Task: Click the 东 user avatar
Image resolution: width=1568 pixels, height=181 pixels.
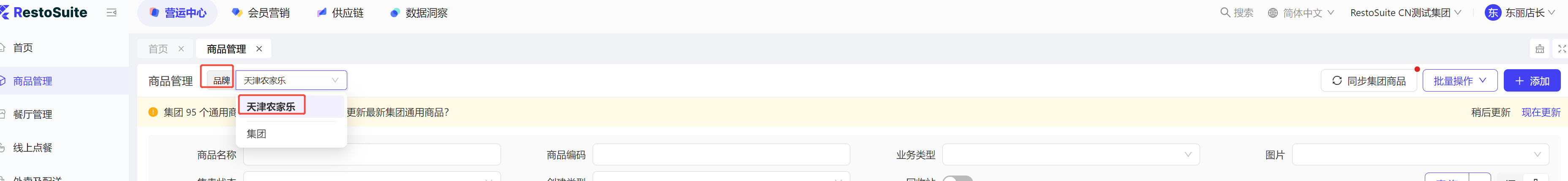Action: (x=1492, y=13)
